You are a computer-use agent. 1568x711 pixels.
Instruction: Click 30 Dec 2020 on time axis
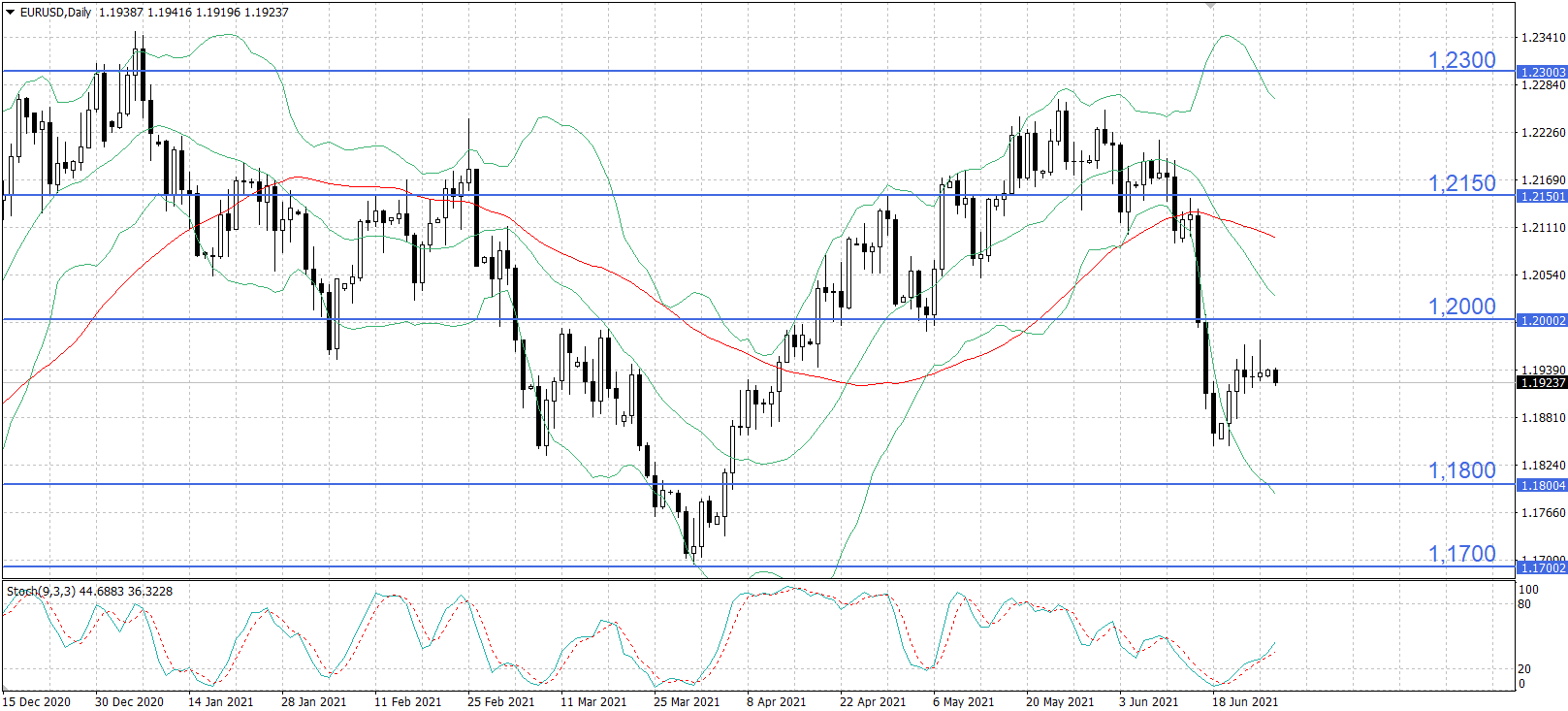pos(130,702)
